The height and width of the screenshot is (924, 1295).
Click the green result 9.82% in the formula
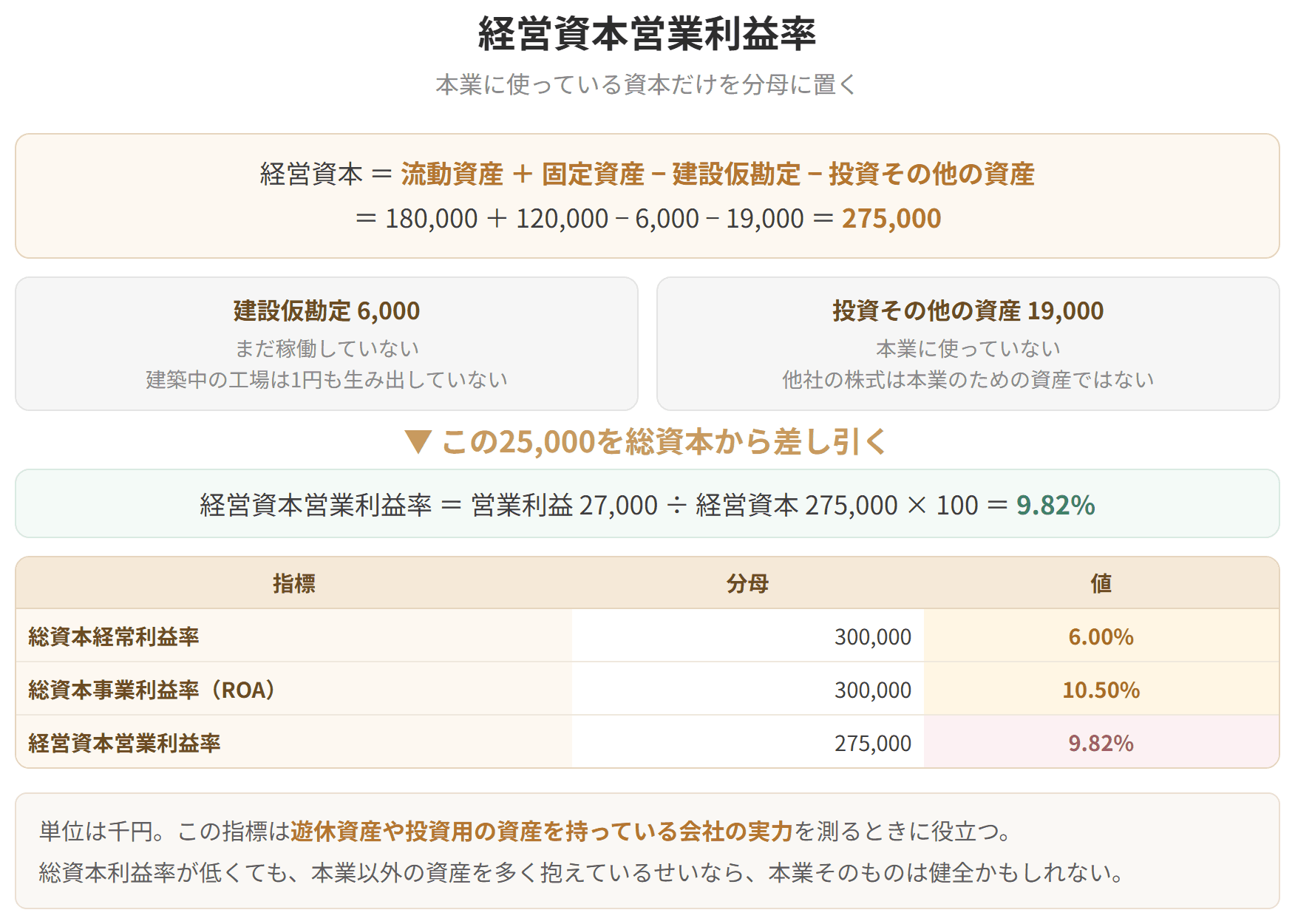pos(1056,506)
